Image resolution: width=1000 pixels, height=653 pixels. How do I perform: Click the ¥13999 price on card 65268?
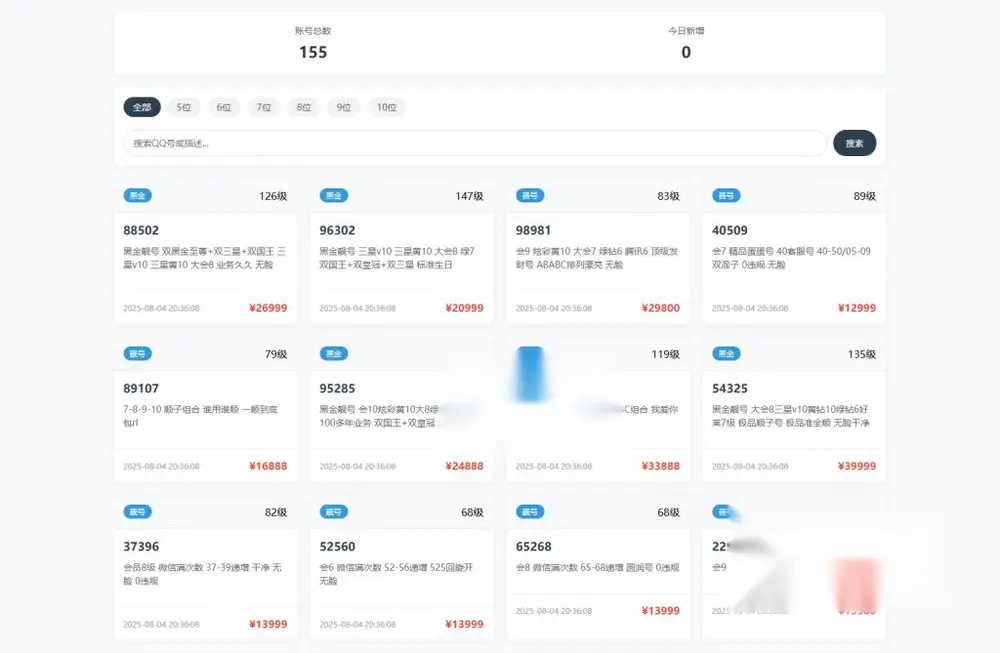661,611
